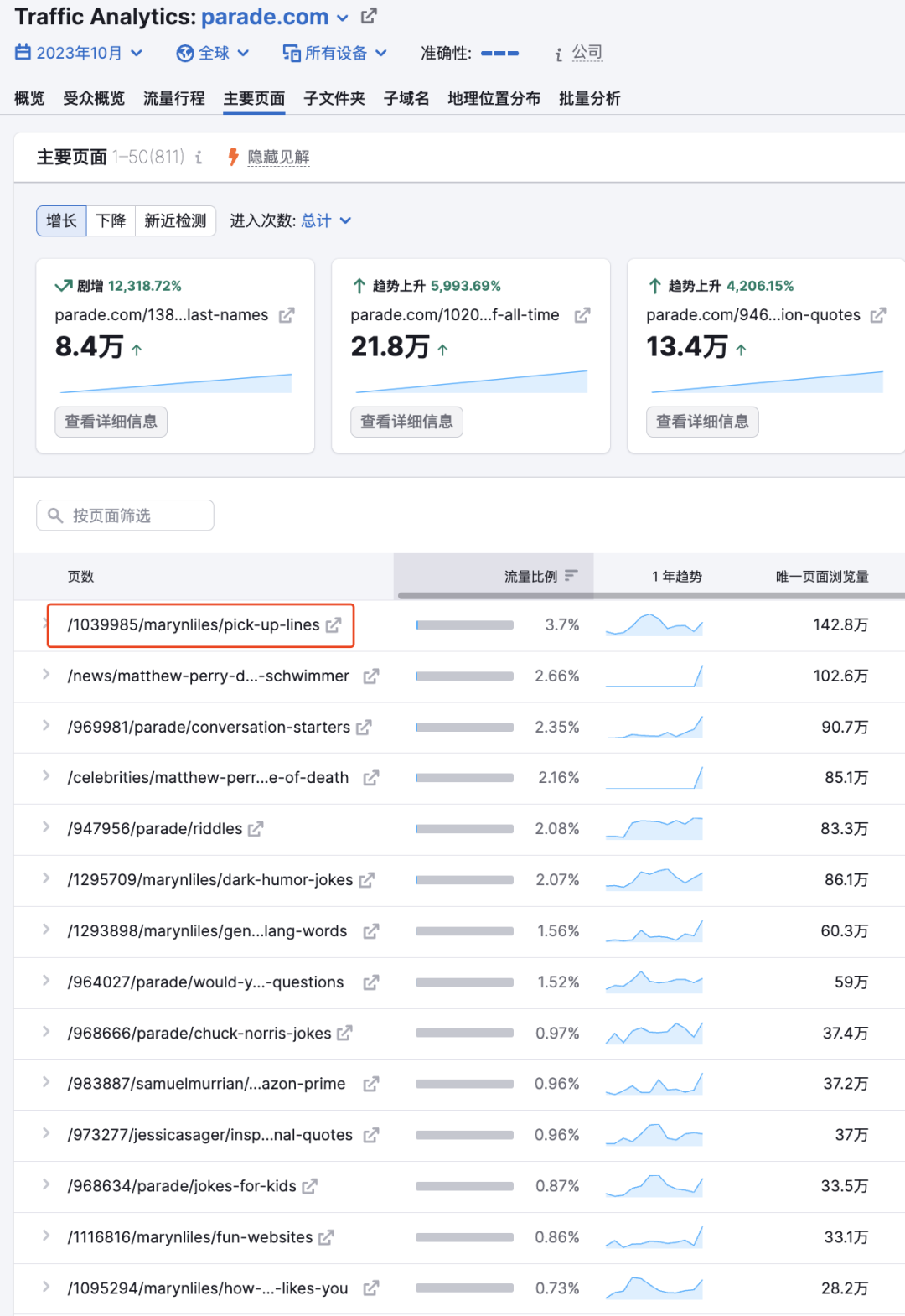Click the 公司 info link
This screenshot has width=905, height=1316.
(587, 52)
